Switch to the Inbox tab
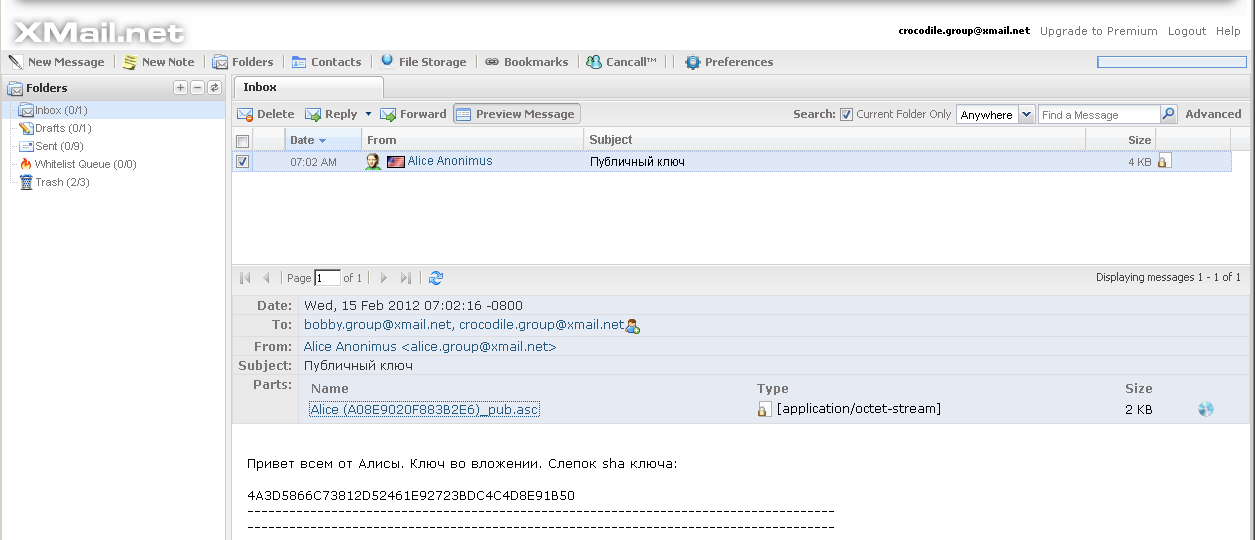1255x540 pixels. 307,87
